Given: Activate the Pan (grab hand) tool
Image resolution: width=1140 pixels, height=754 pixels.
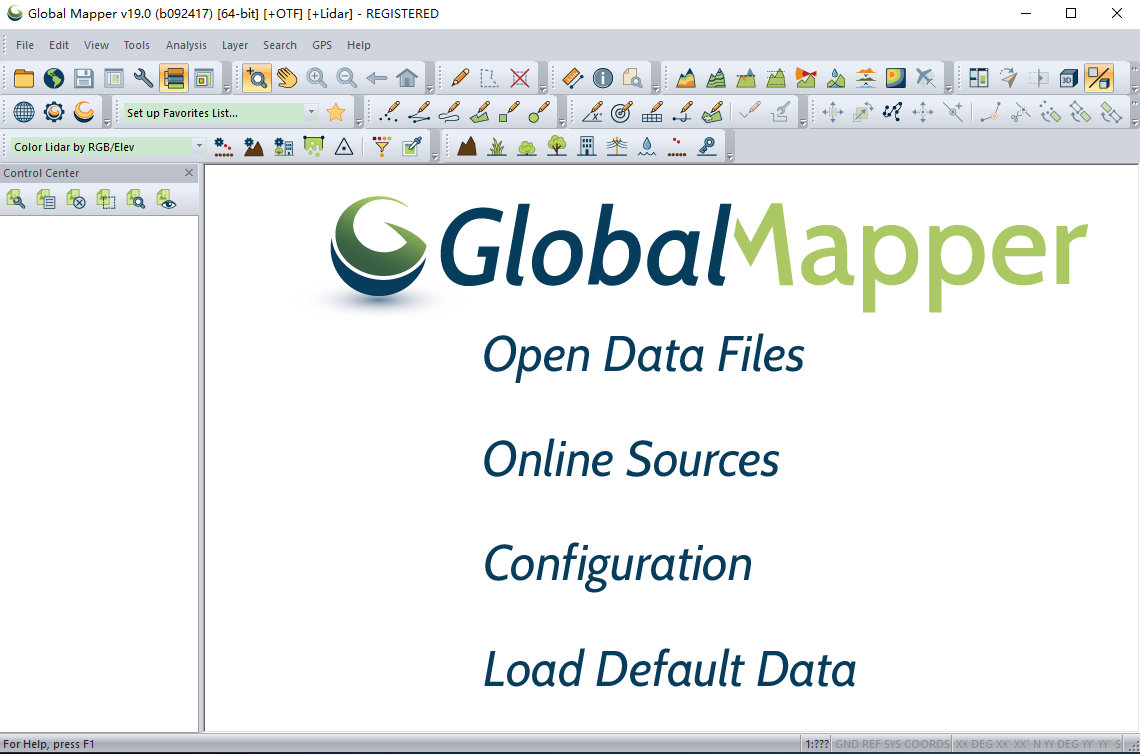Looking at the screenshot, I should [x=285, y=77].
